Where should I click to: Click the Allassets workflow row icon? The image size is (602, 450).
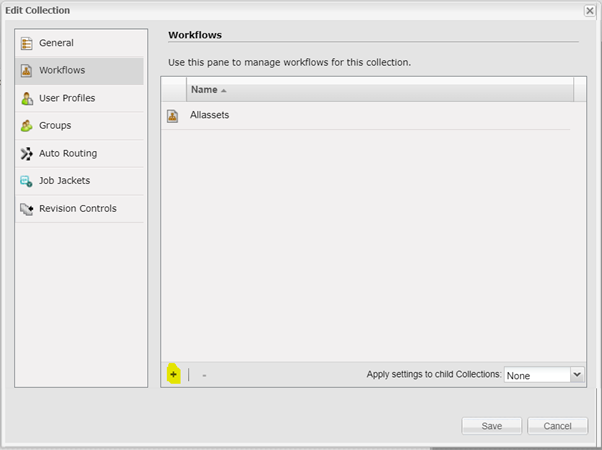pyautogui.click(x=172, y=116)
